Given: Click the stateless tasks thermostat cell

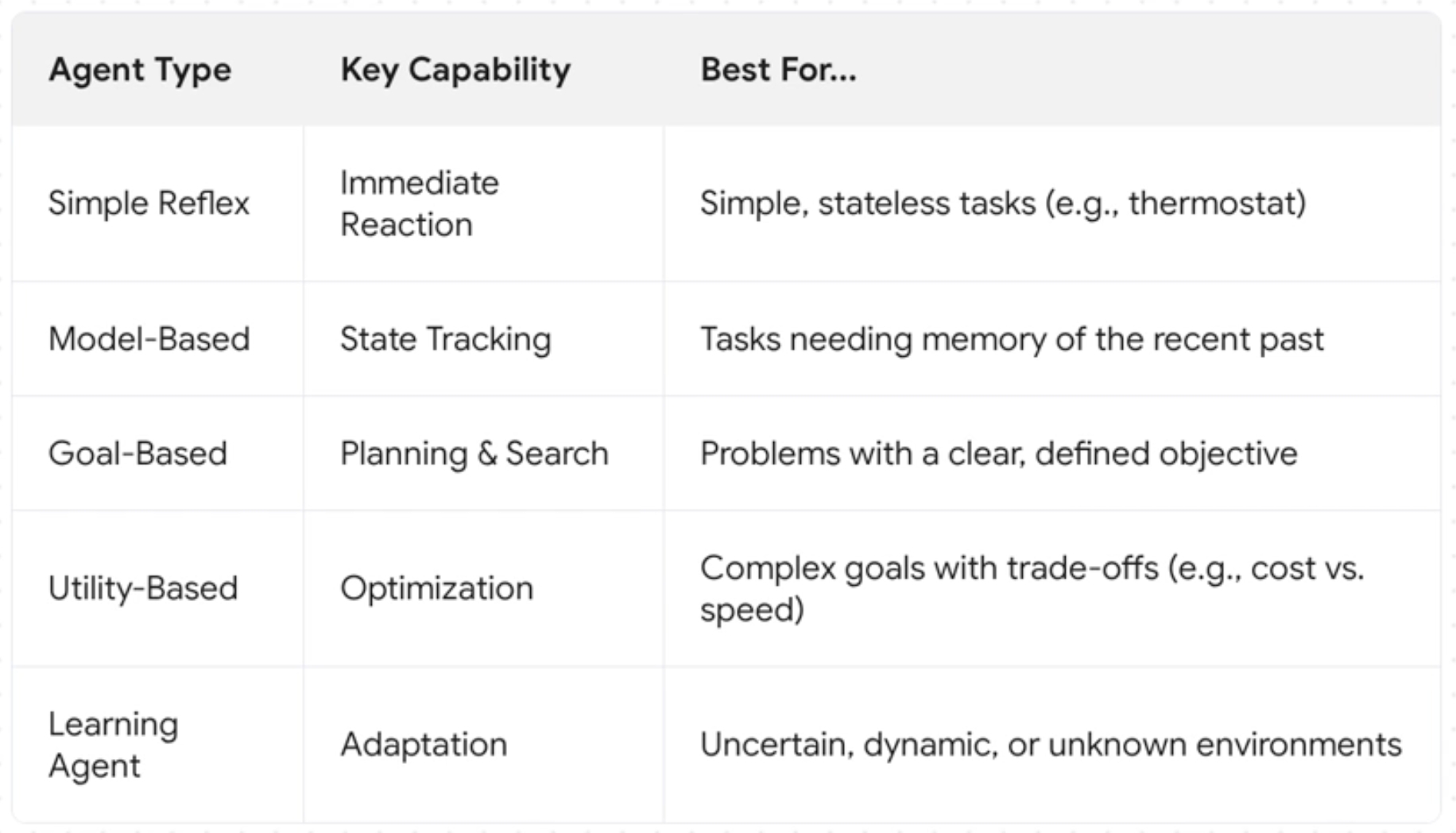Looking at the screenshot, I should click(x=1002, y=203).
